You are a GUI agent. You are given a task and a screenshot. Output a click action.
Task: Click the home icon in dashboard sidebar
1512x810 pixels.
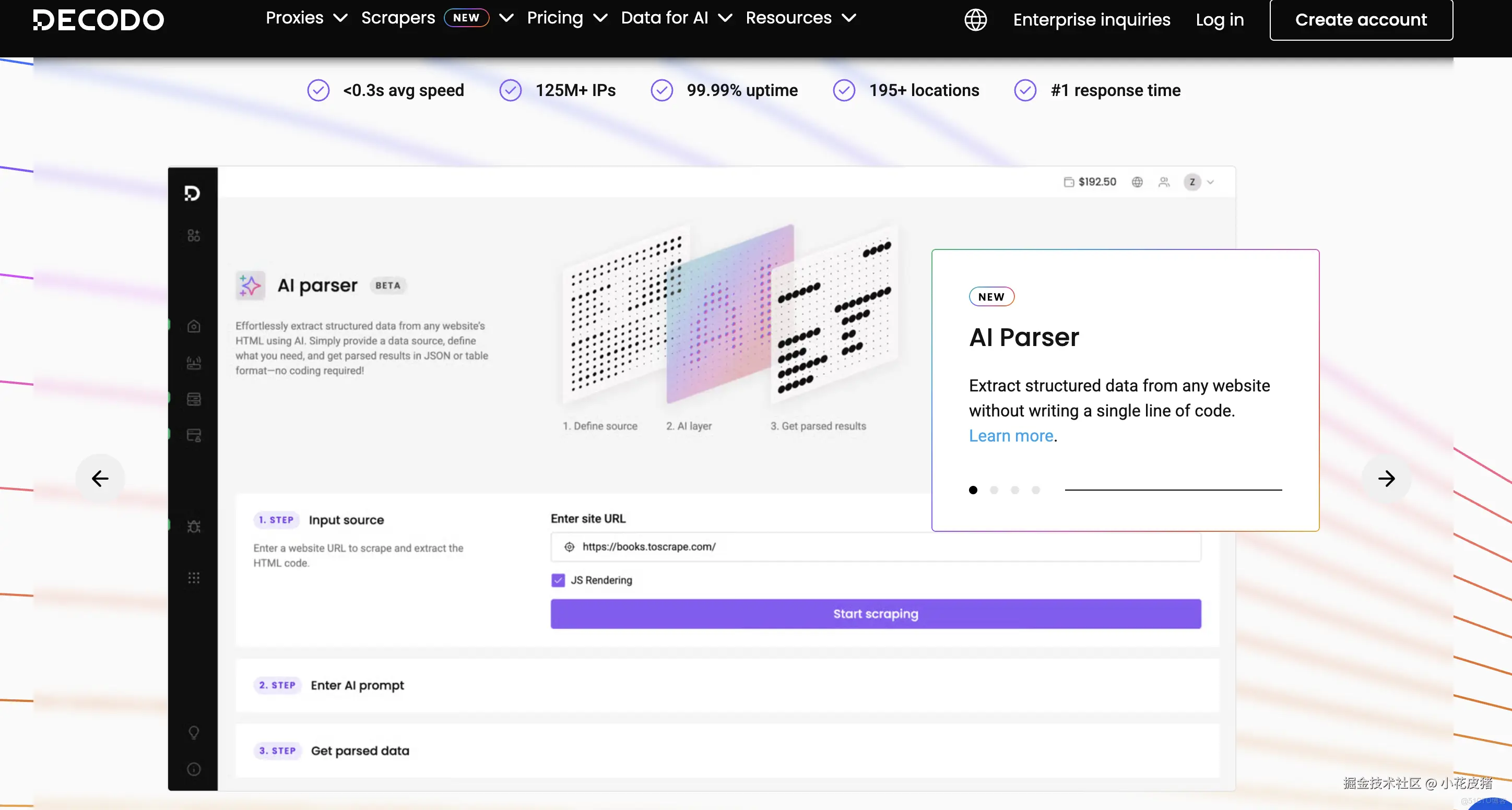click(x=194, y=327)
